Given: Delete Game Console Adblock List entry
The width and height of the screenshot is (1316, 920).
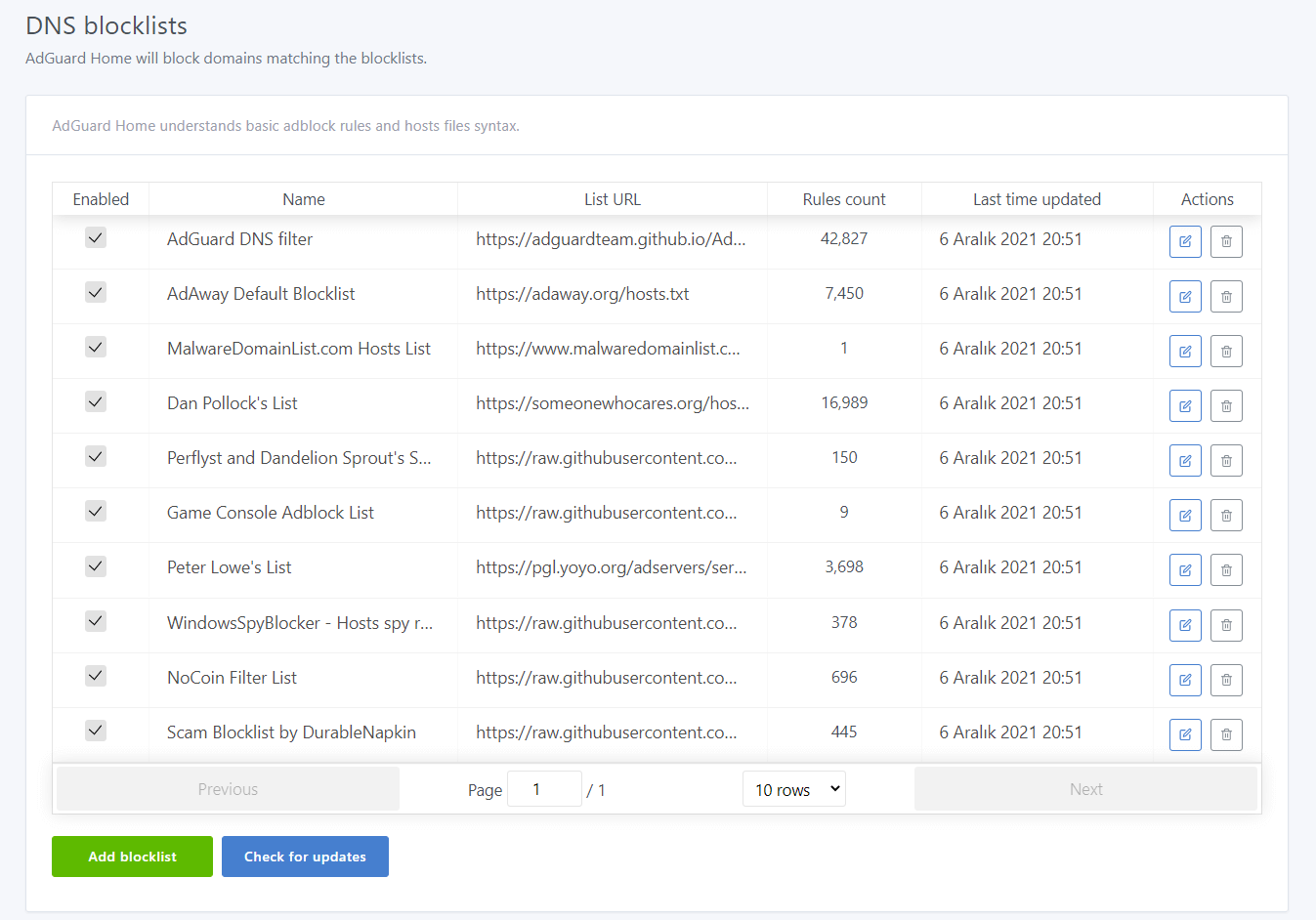Looking at the screenshot, I should [1226, 515].
